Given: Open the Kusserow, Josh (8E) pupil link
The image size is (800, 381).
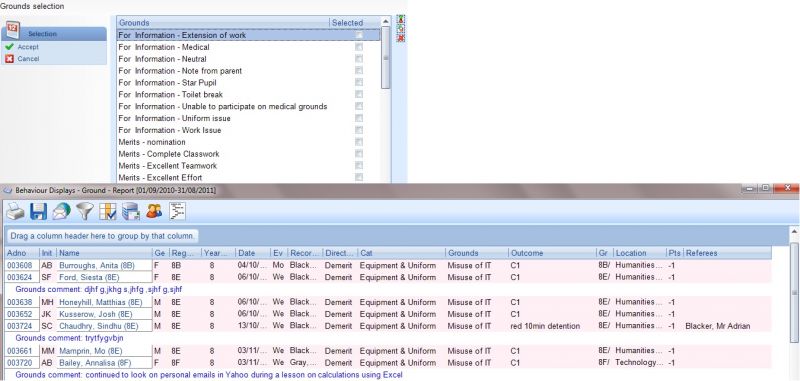Looking at the screenshot, I should coord(95,314).
